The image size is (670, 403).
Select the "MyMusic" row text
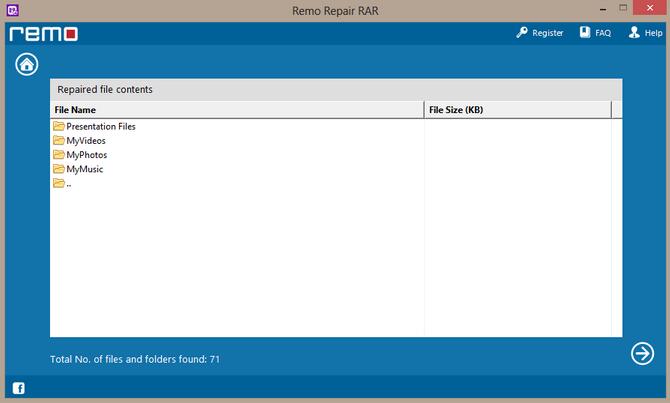click(85, 169)
